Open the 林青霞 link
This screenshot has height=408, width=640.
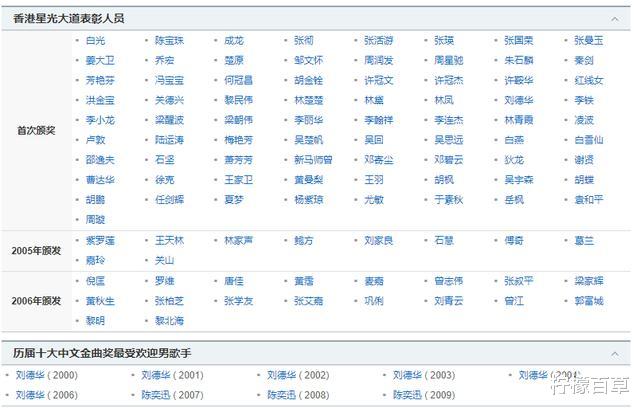point(519,120)
